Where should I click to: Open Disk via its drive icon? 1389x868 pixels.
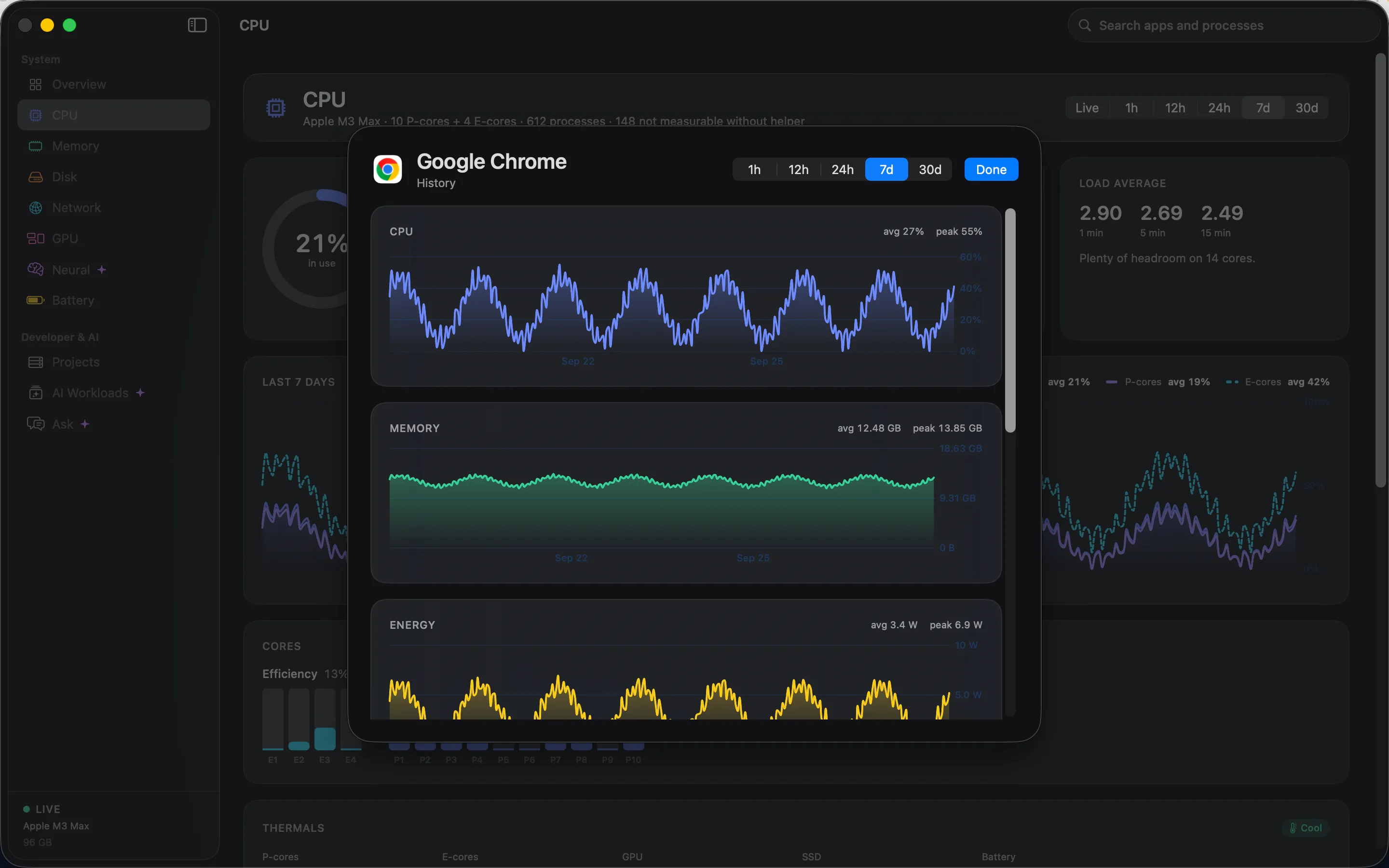click(x=36, y=177)
